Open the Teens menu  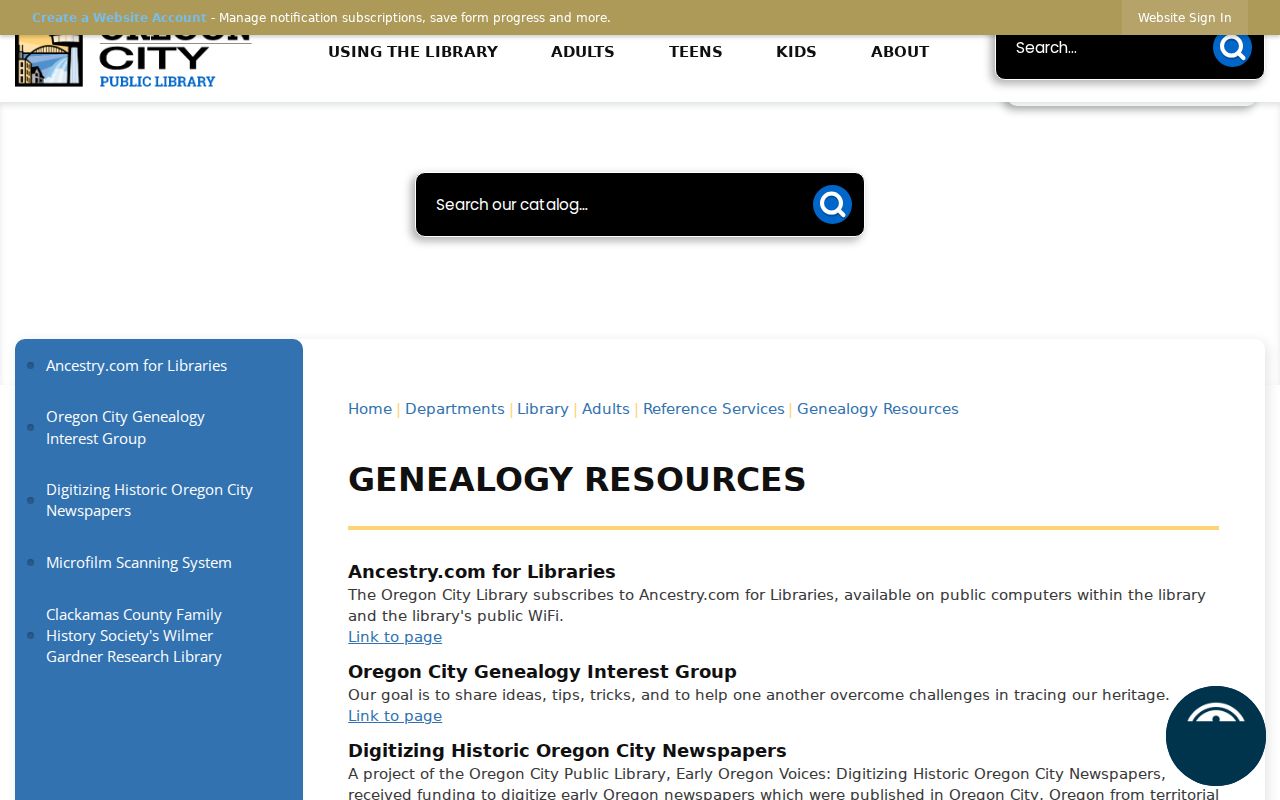[x=696, y=52]
